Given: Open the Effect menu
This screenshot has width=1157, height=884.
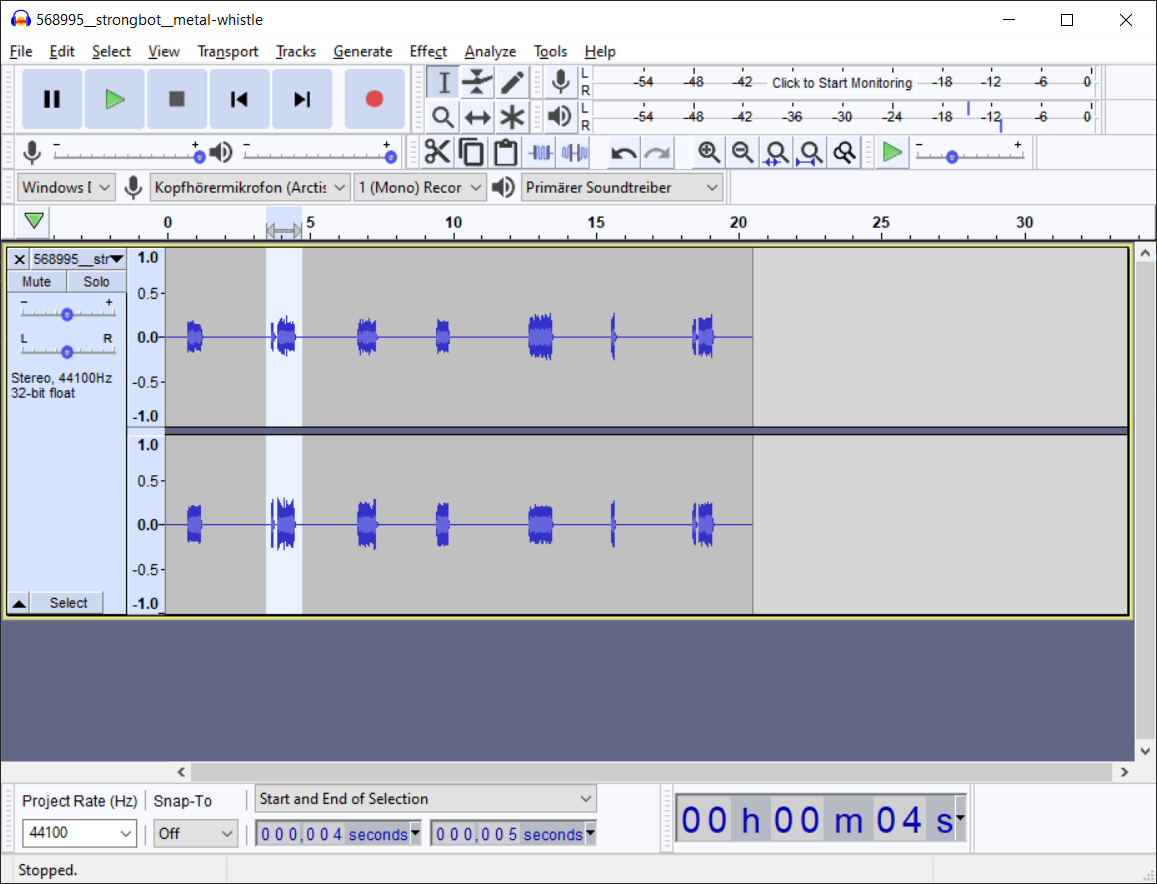Looking at the screenshot, I should 428,51.
